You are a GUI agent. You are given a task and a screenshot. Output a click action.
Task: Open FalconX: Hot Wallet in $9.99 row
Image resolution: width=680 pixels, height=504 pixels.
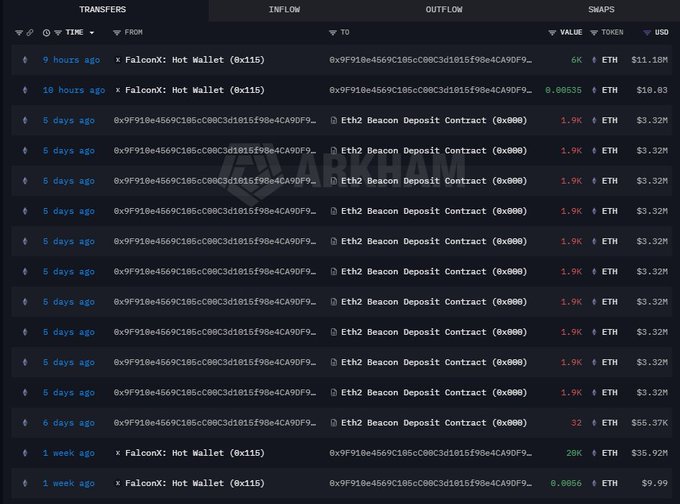click(195, 483)
